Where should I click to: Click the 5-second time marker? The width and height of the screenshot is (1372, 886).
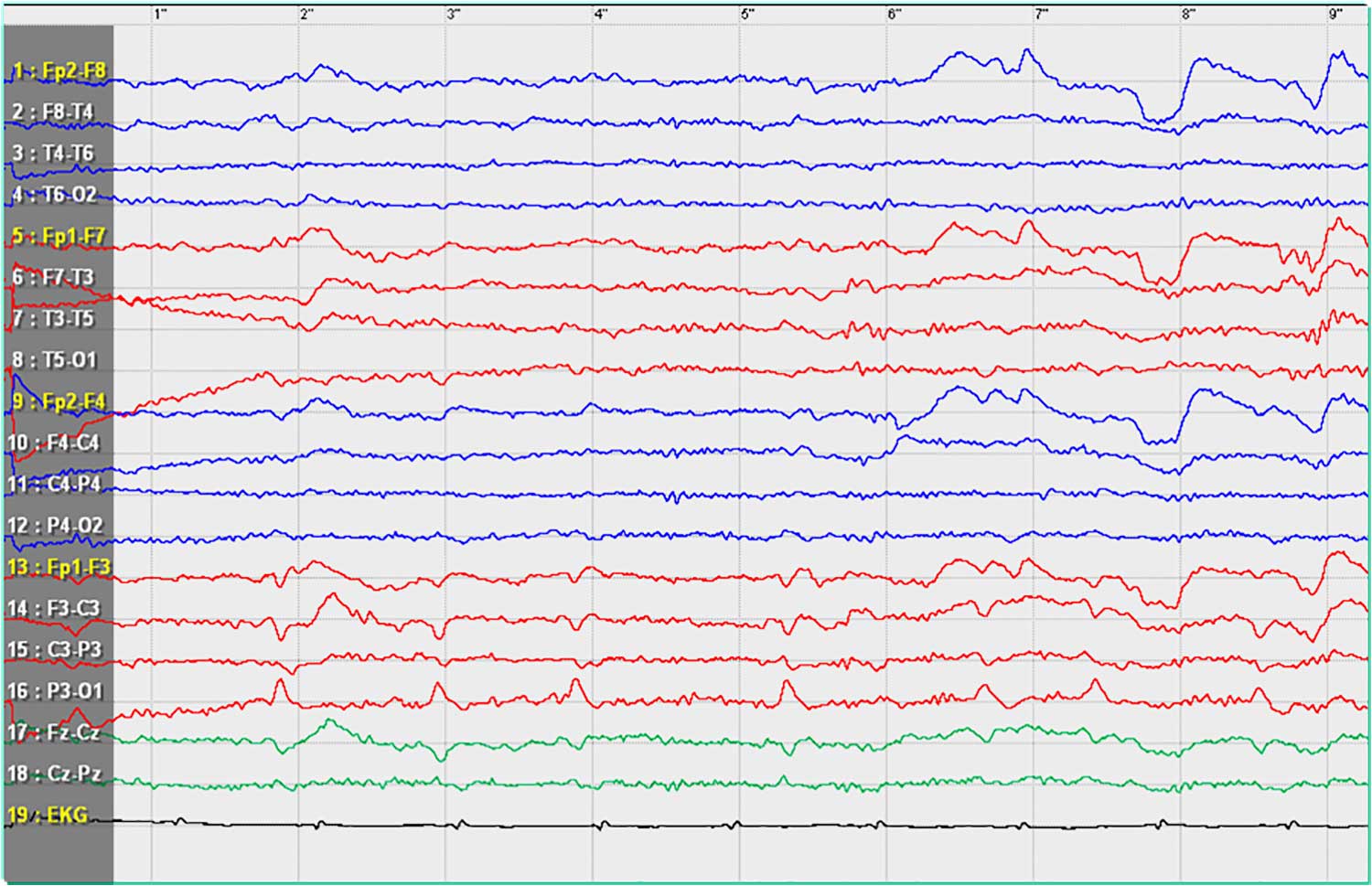tap(747, 14)
